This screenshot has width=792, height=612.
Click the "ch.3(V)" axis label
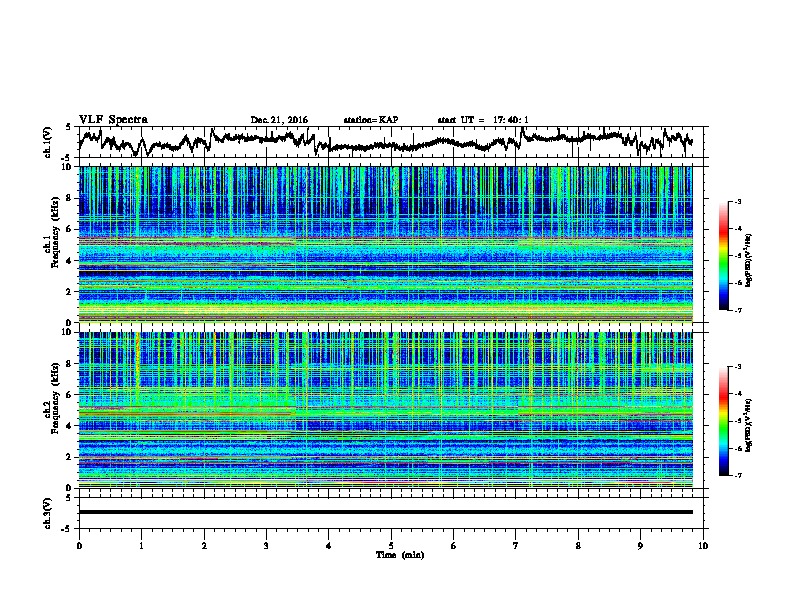pos(48,513)
